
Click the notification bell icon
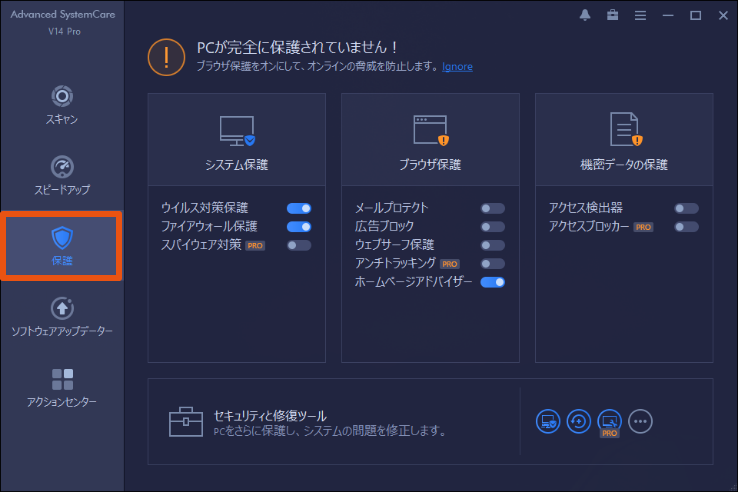pos(585,15)
